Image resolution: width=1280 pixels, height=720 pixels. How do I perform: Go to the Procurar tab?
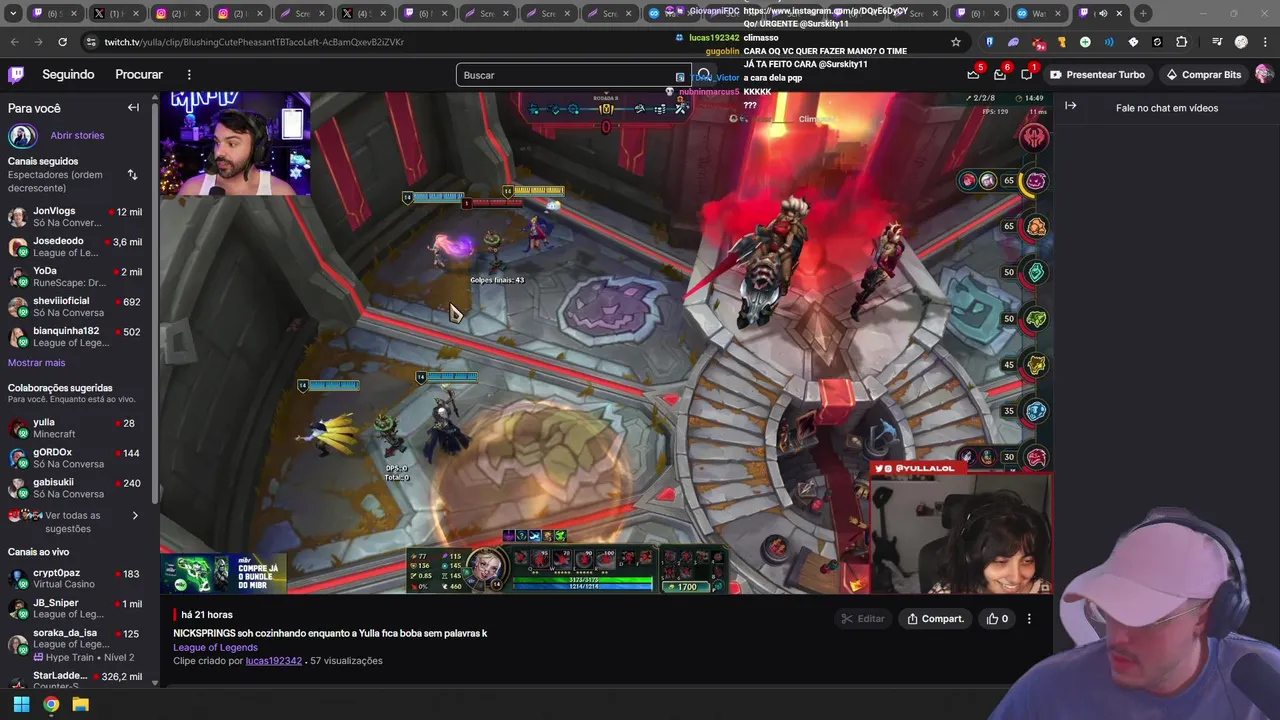pos(138,75)
